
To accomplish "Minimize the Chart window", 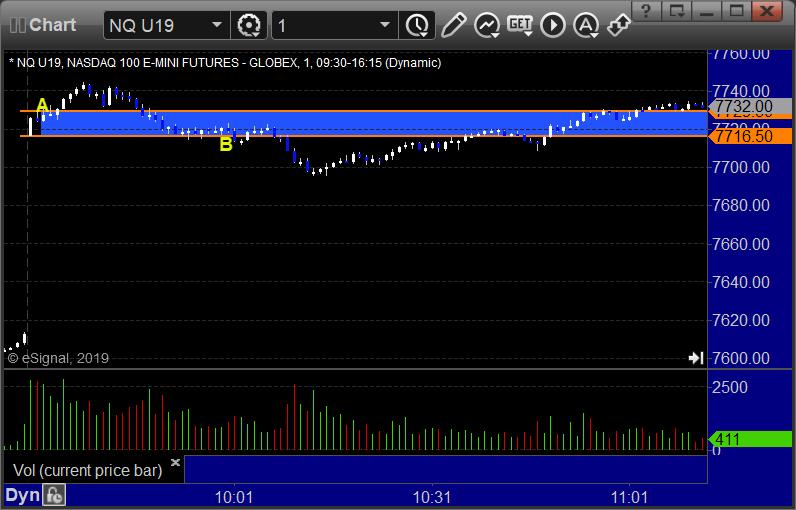I will pyautogui.click(x=707, y=11).
